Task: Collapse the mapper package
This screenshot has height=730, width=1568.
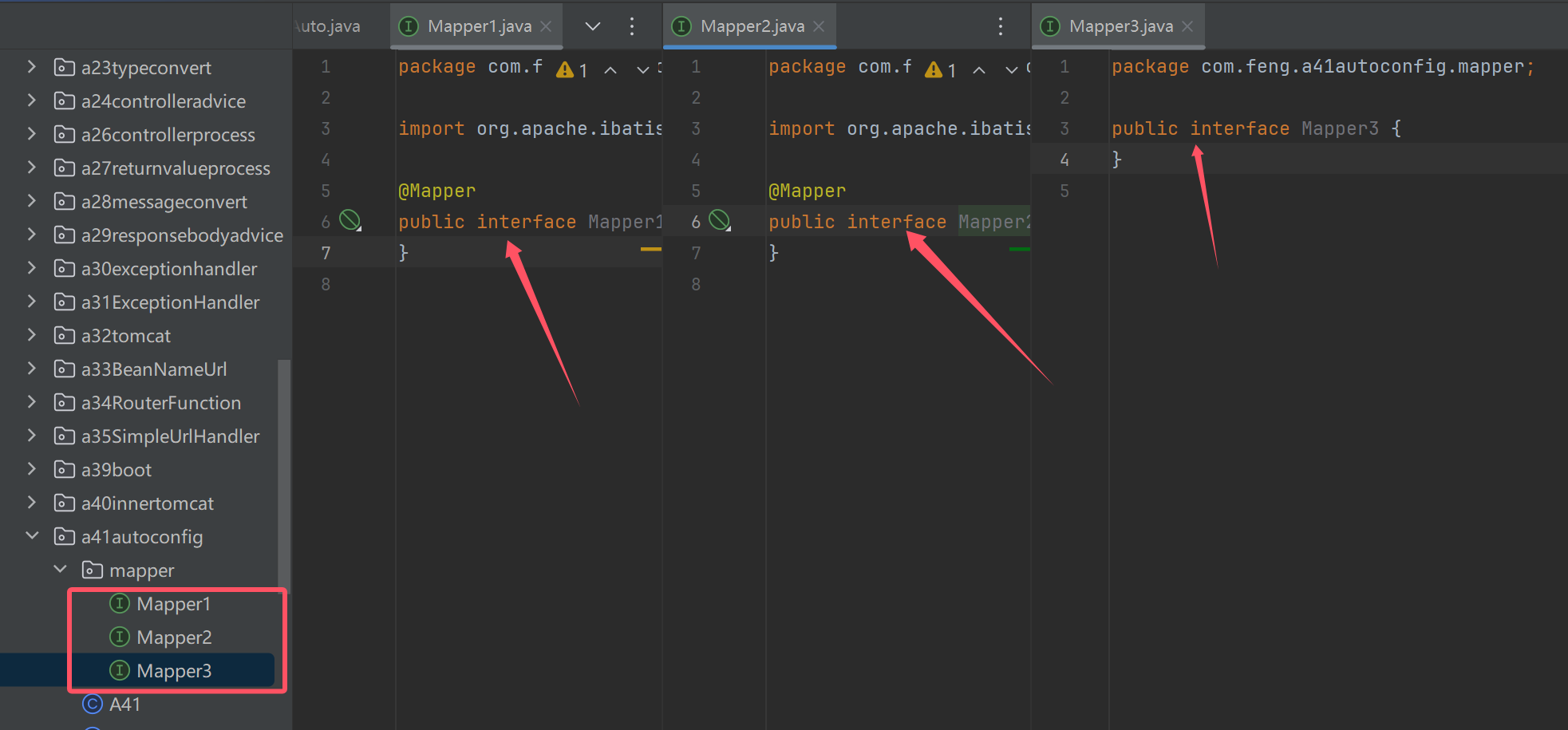Action: (60, 570)
